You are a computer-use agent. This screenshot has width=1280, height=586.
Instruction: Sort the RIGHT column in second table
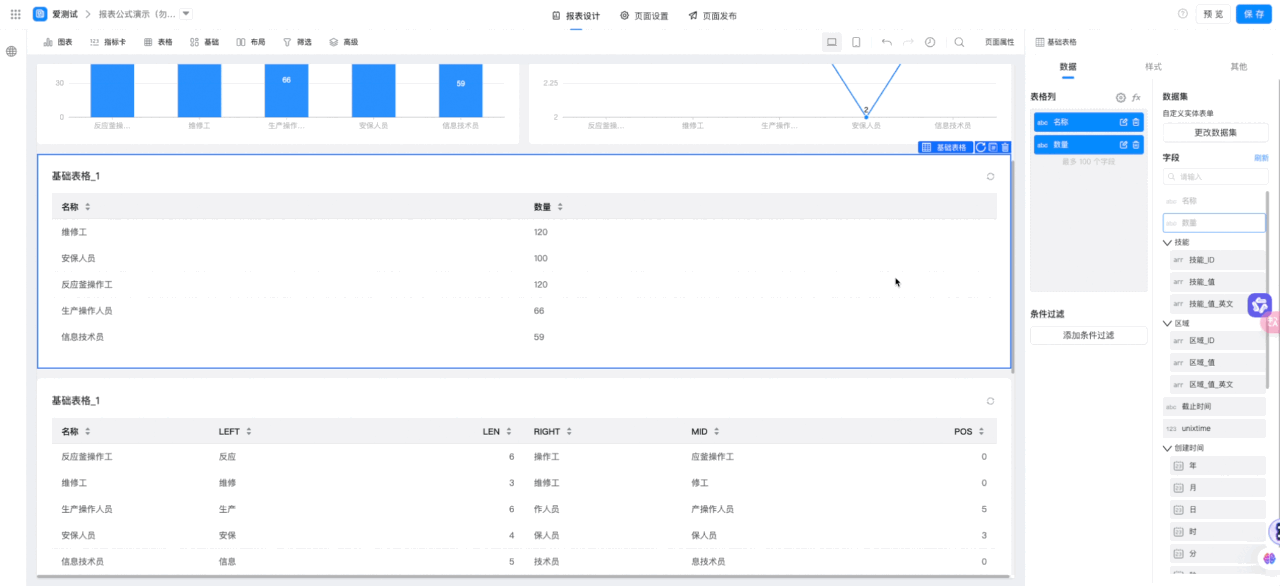pyautogui.click(x=570, y=432)
